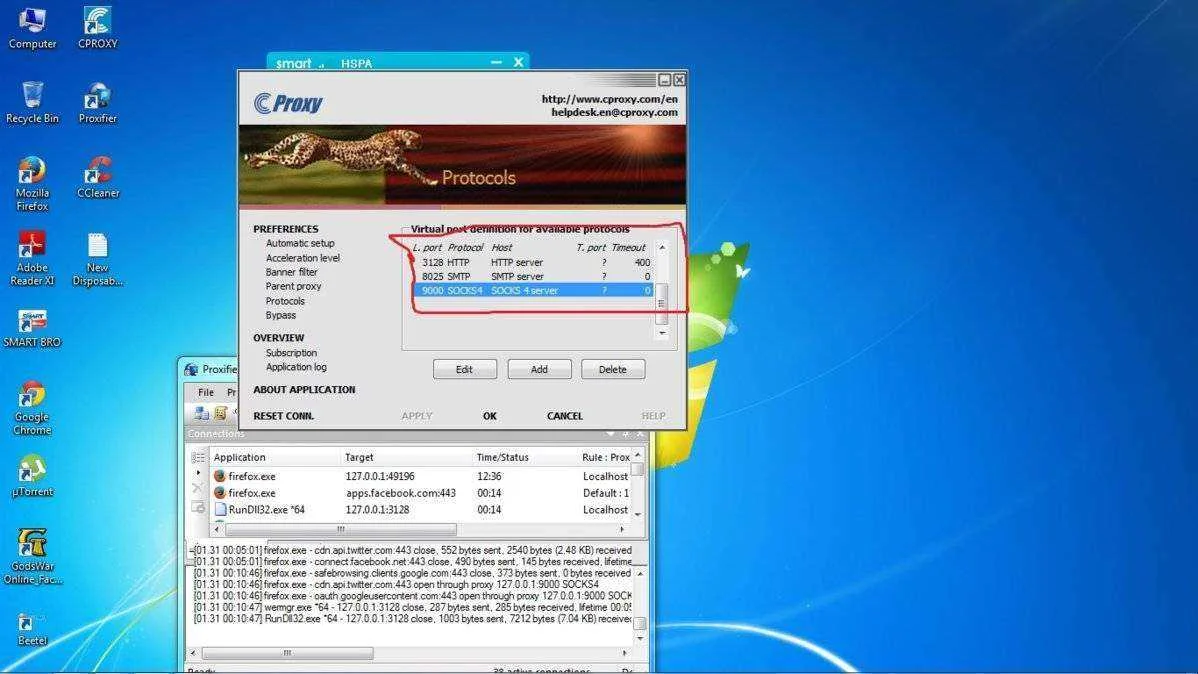
Task: Click the OVERVIEW heading
Action: [279, 338]
